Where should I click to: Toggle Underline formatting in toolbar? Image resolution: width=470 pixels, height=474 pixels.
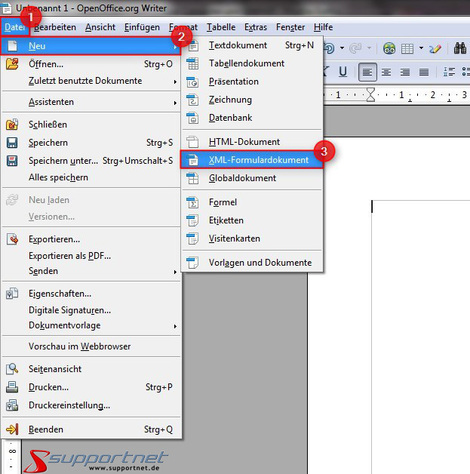(x=343, y=72)
